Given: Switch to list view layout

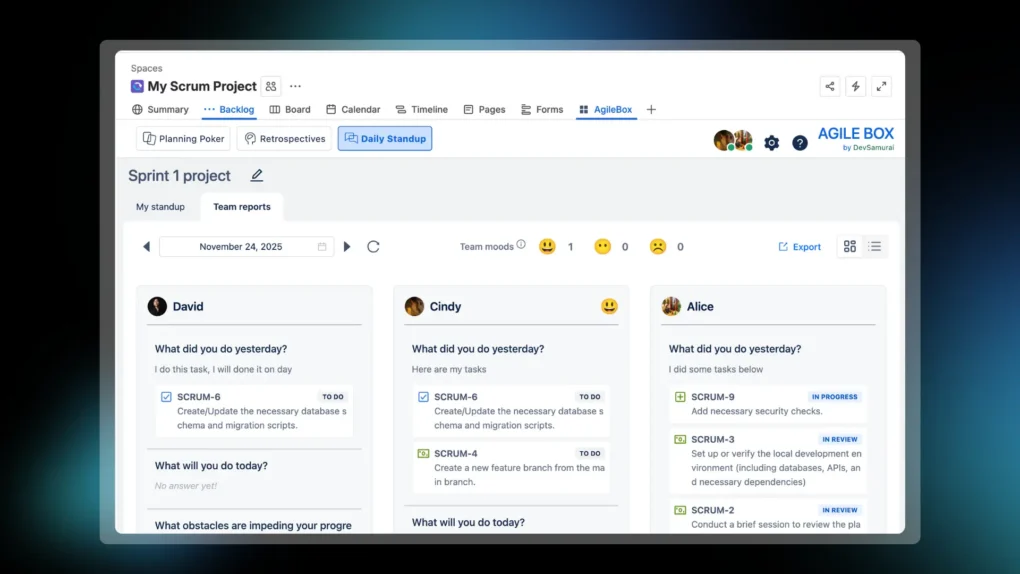Looking at the screenshot, I should coord(875,247).
